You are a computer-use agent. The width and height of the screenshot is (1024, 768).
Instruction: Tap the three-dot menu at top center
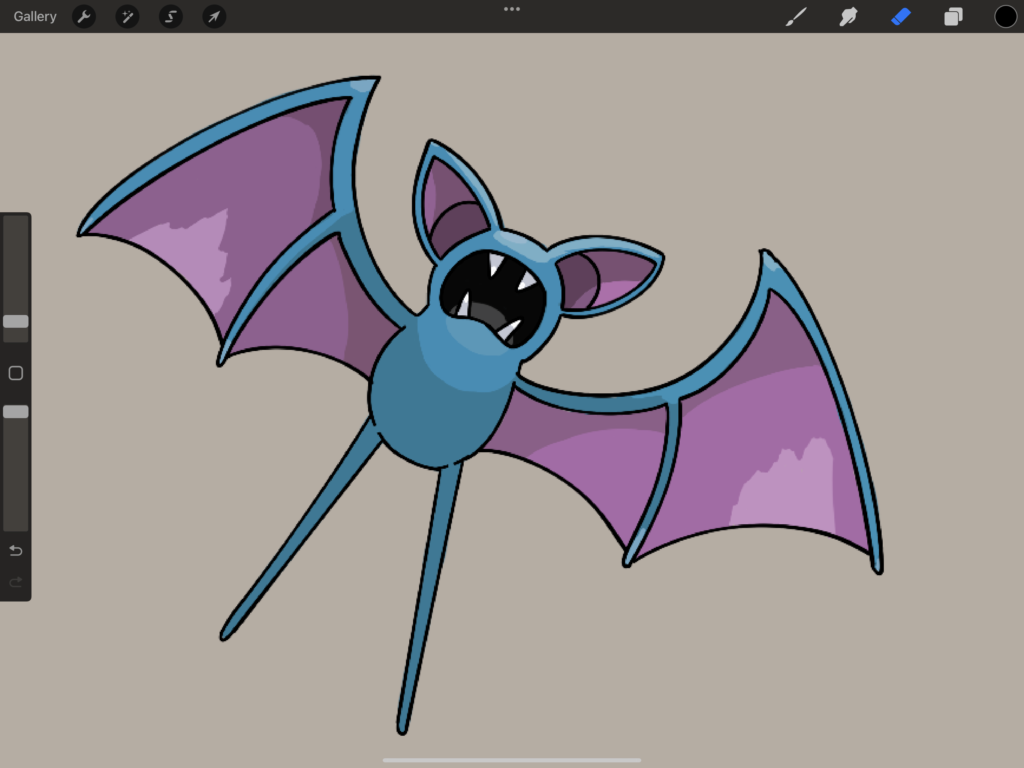(512, 9)
